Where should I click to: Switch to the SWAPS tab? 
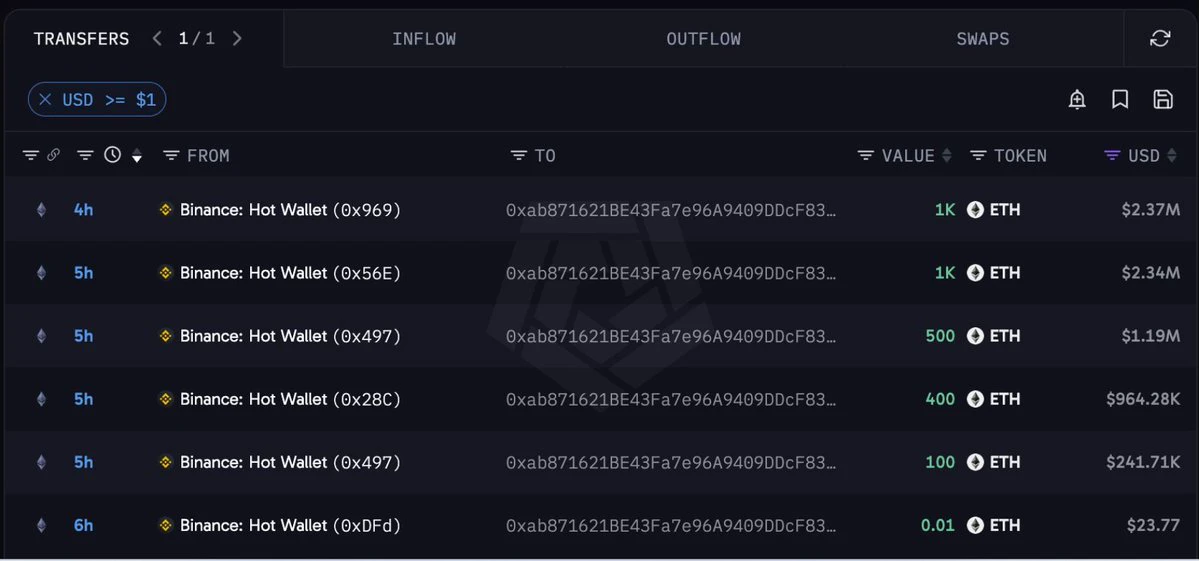(x=983, y=39)
